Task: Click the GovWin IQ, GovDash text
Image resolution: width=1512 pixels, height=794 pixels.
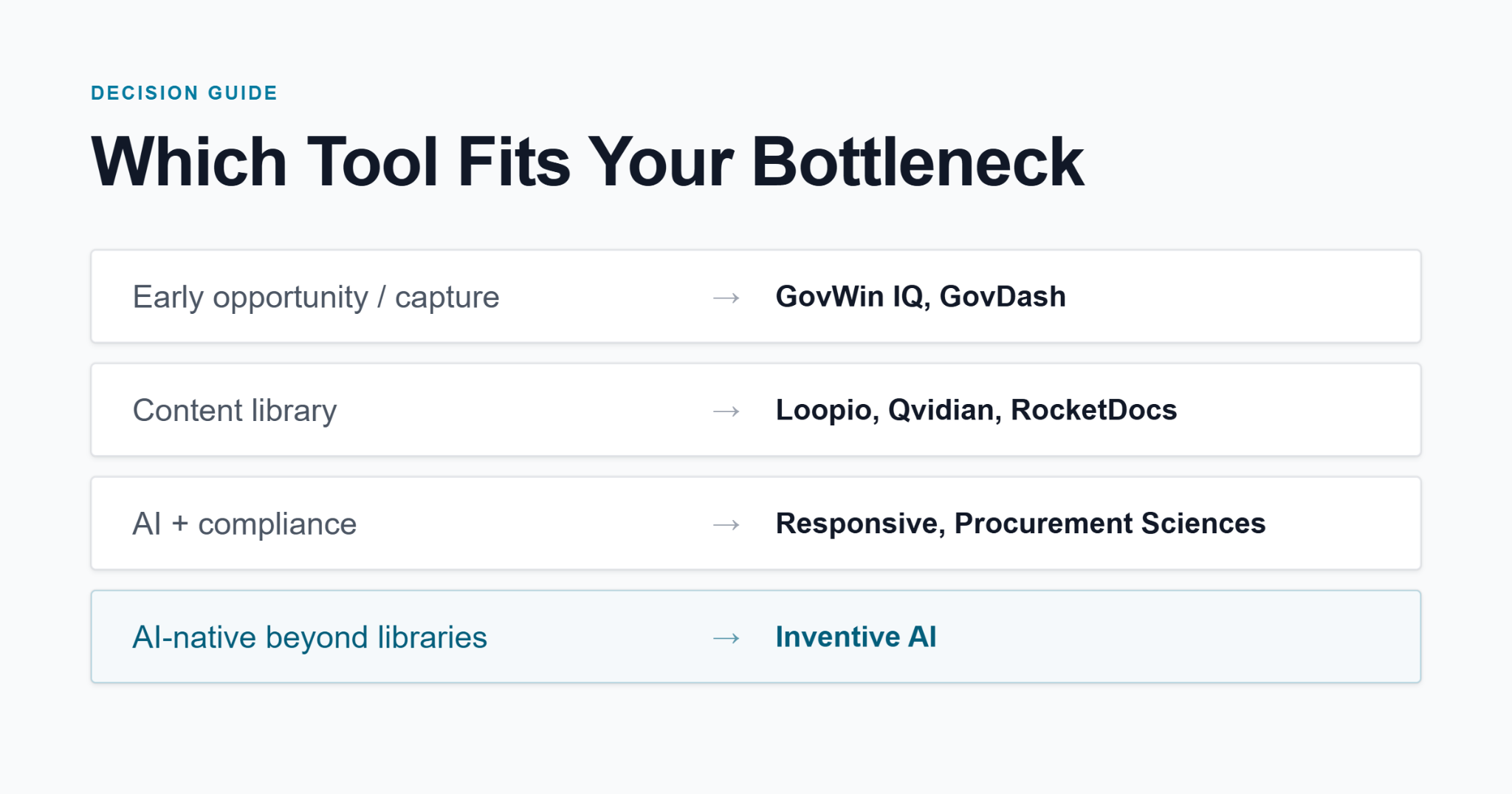Action: click(x=921, y=296)
